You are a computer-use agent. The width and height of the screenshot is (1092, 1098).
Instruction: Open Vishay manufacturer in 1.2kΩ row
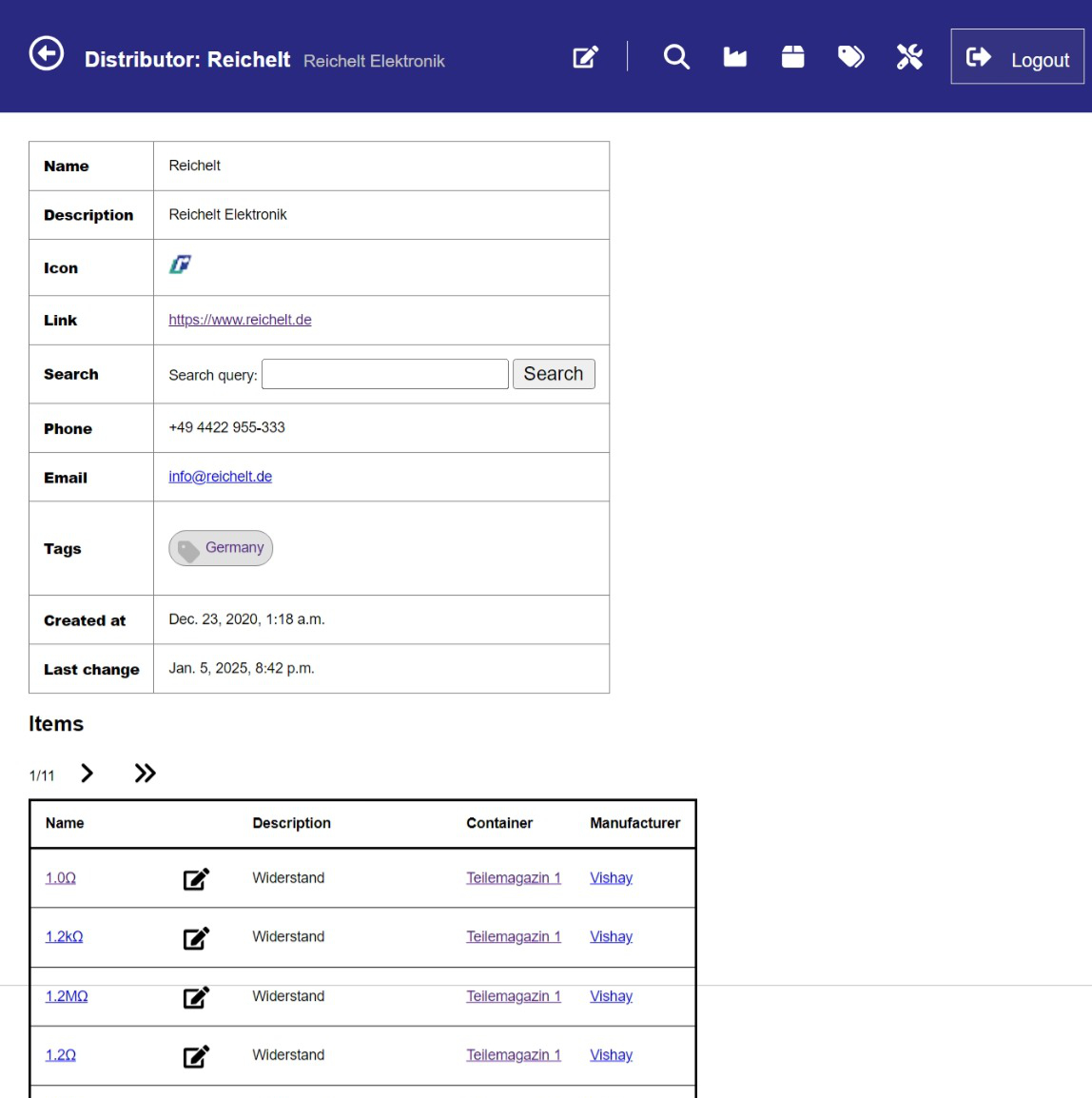pos(611,937)
